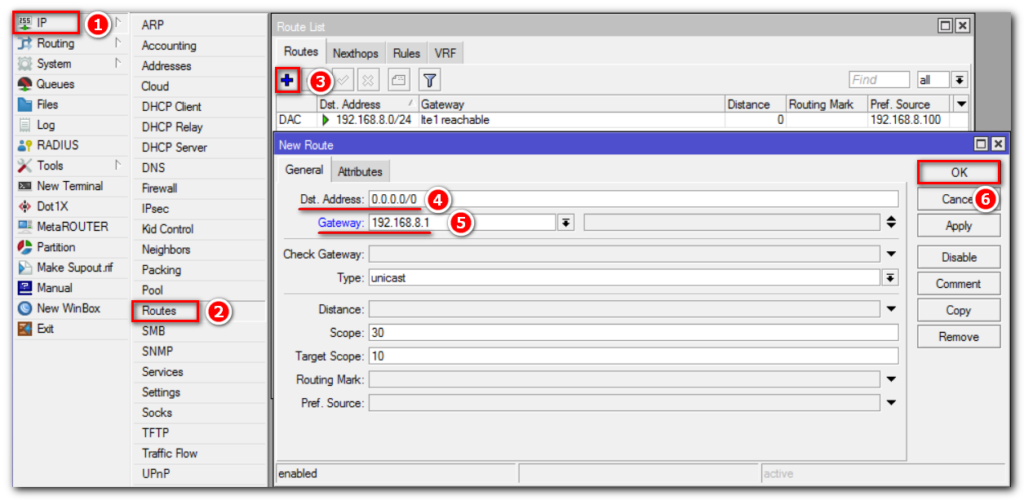Click the comment icon in Route List toolbar
The height and width of the screenshot is (500, 1024).
(x=399, y=80)
